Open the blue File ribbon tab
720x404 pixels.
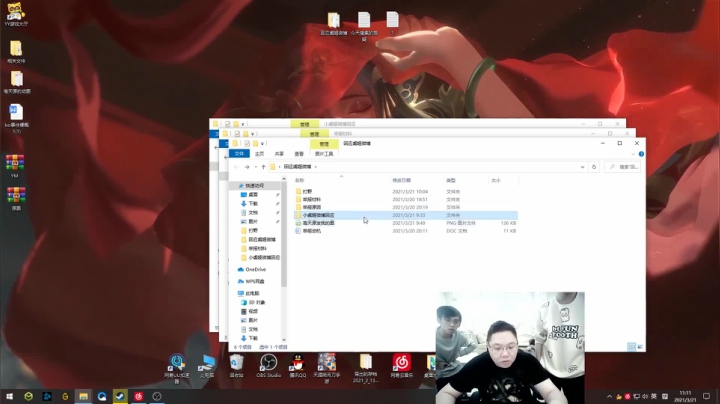(x=239, y=154)
